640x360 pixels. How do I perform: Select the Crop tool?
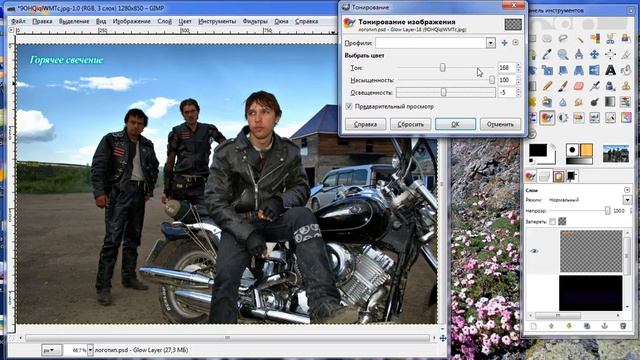point(626,54)
